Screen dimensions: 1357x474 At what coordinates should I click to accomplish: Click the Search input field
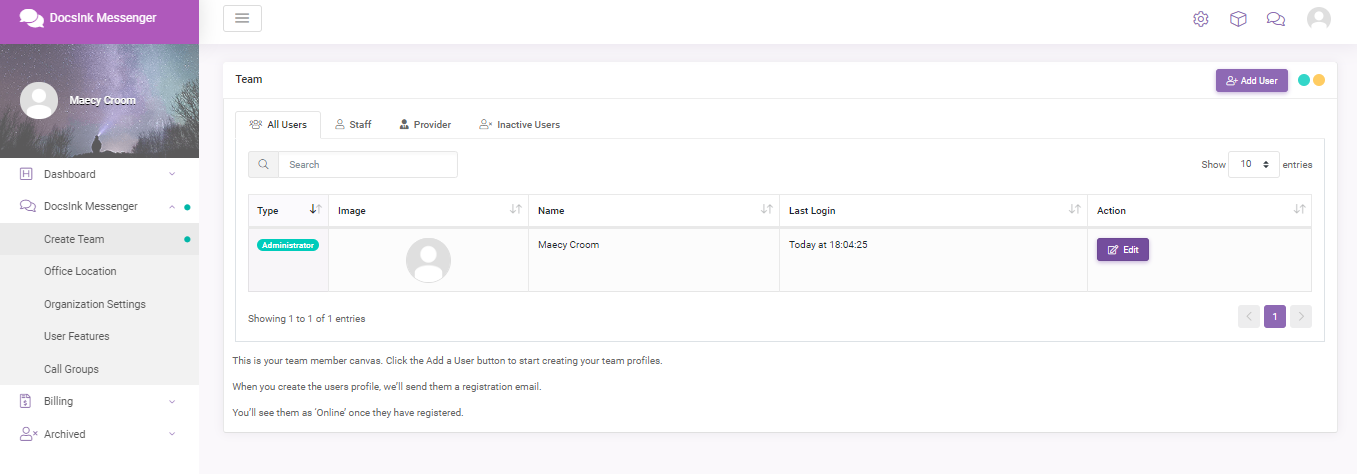[368, 164]
